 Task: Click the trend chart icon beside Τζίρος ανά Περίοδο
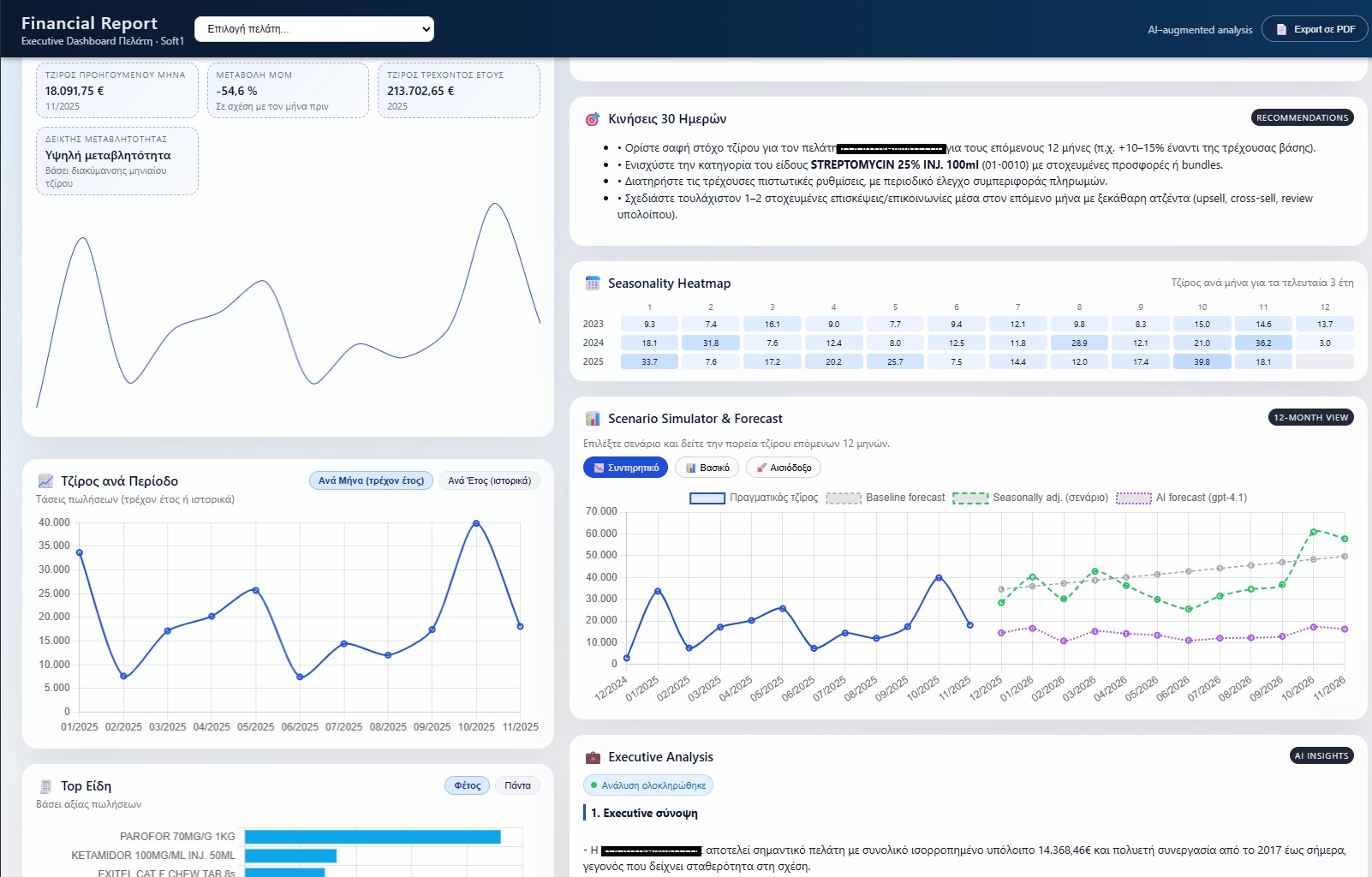[x=45, y=481]
